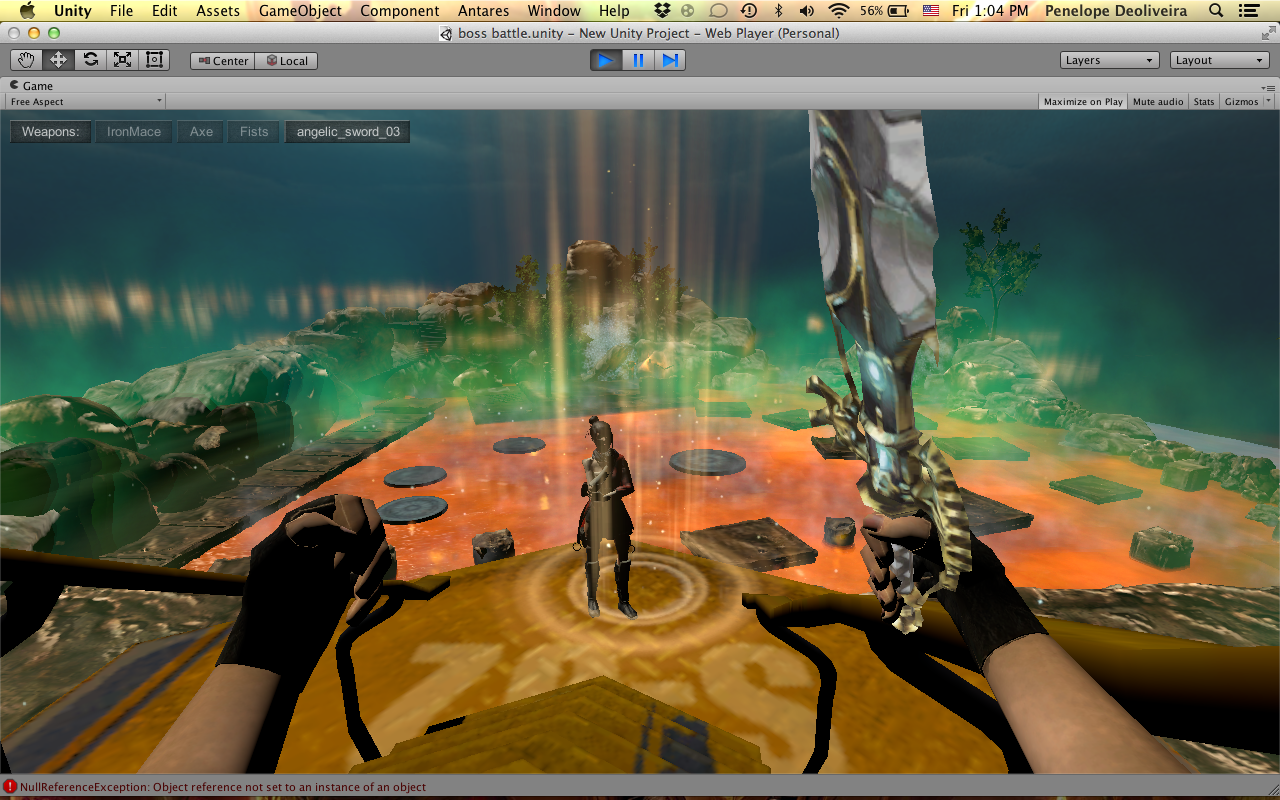Toggle Mute audio in Game view
The image size is (1280, 800).
(x=1157, y=102)
